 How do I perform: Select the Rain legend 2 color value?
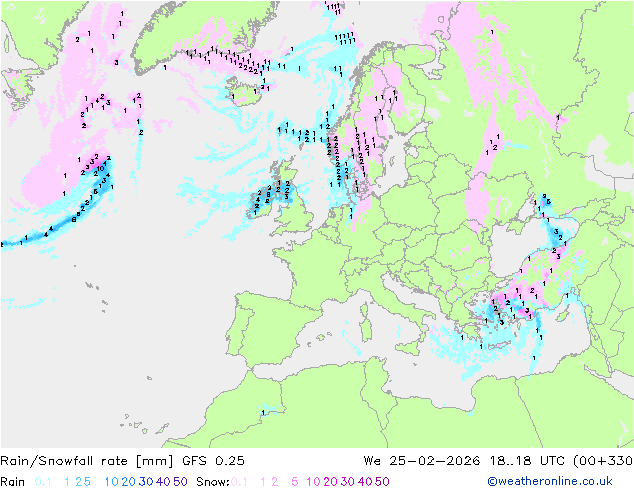[x=78, y=482]
